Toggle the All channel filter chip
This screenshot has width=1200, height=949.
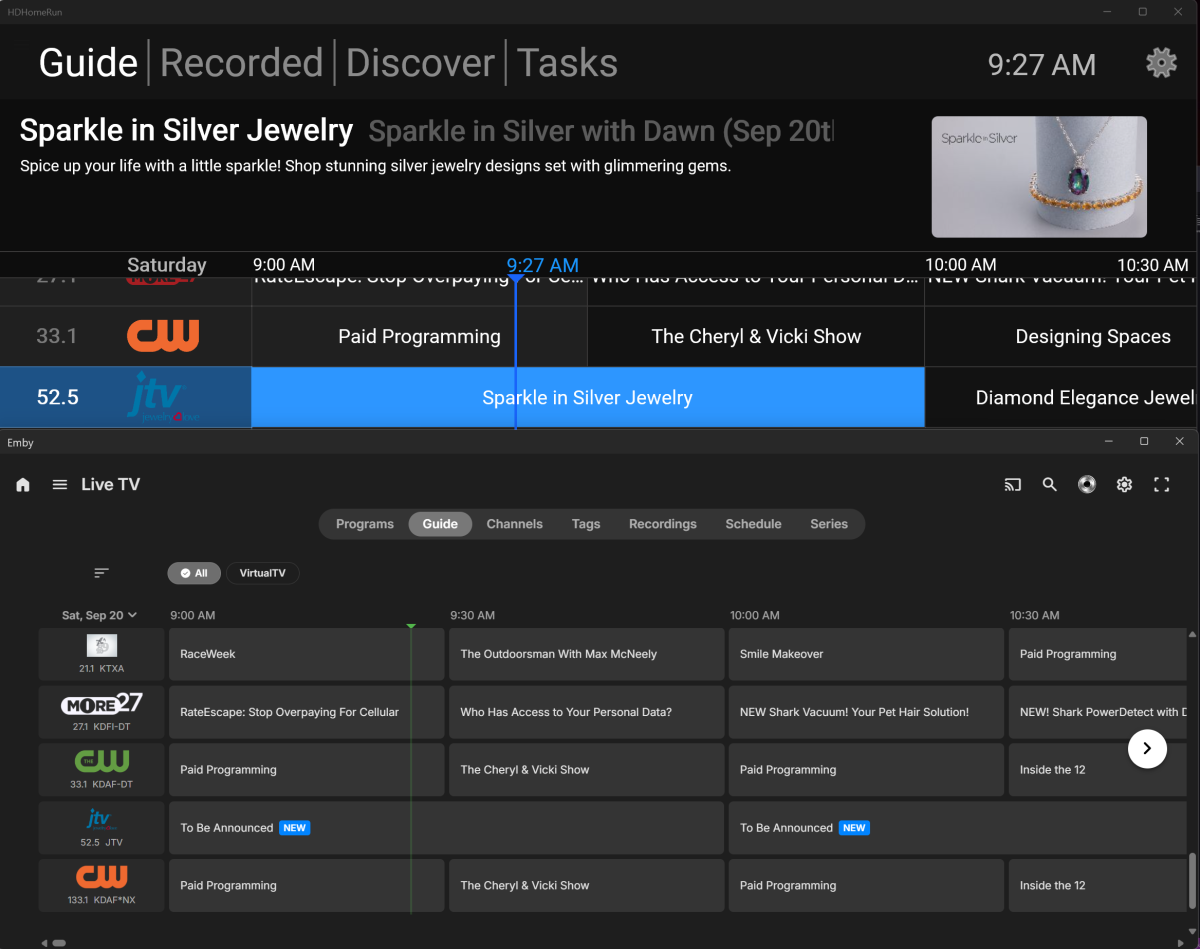194,573
